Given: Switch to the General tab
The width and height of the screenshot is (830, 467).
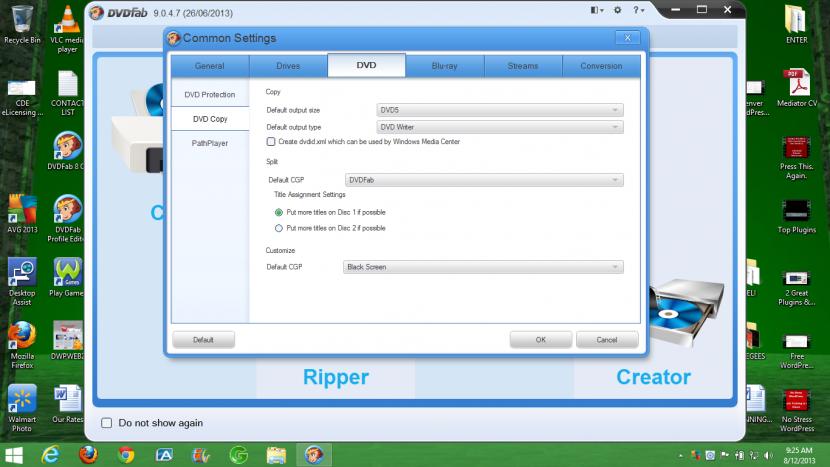Looking at the screenshot, I should 210,66.
